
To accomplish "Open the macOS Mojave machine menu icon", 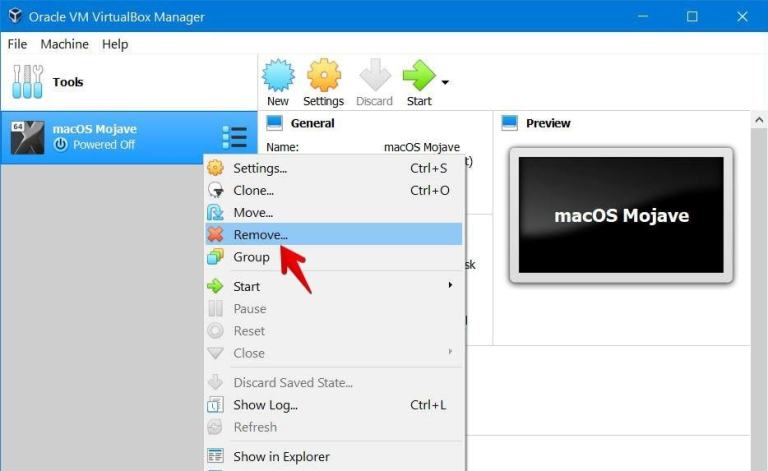I will click(x=235, y=137).
